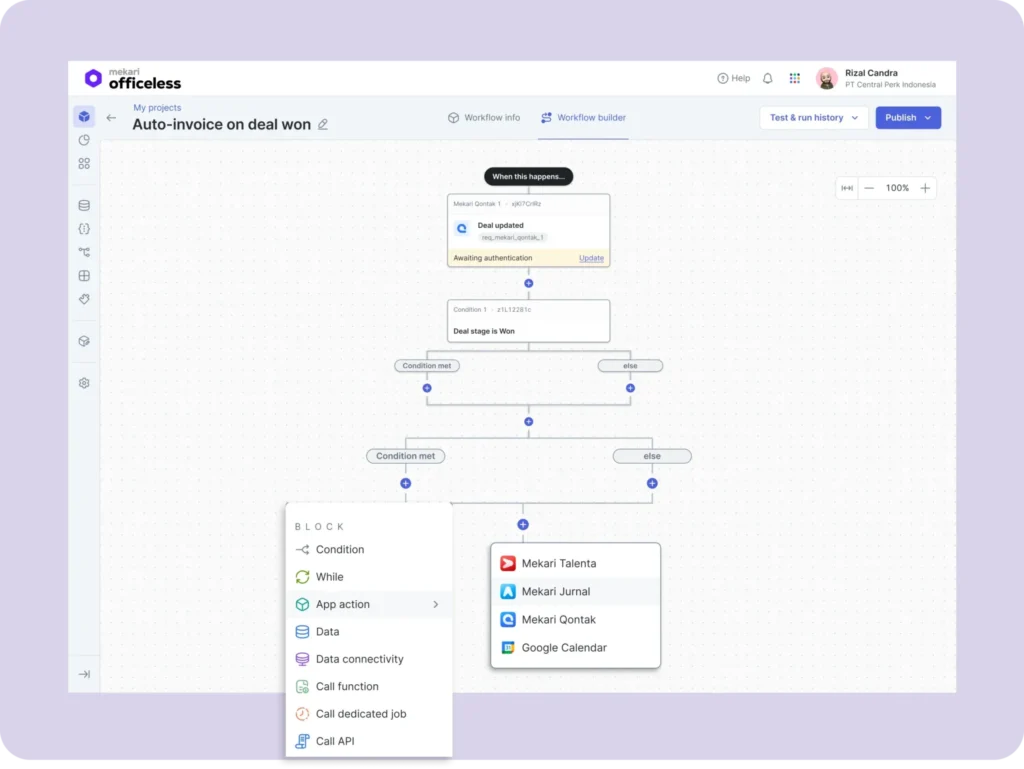Click the plus node under Condition met
Image resolution: width=1024 pixels, height=769 pixels.
click(405, 483)
